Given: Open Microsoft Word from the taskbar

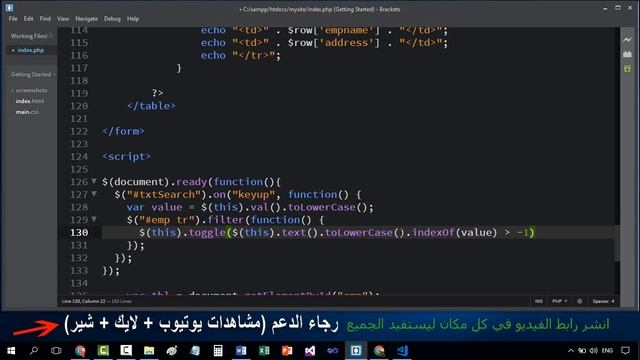Looking at the screenshot, I should pyautogui.click(x=241, y=351).
